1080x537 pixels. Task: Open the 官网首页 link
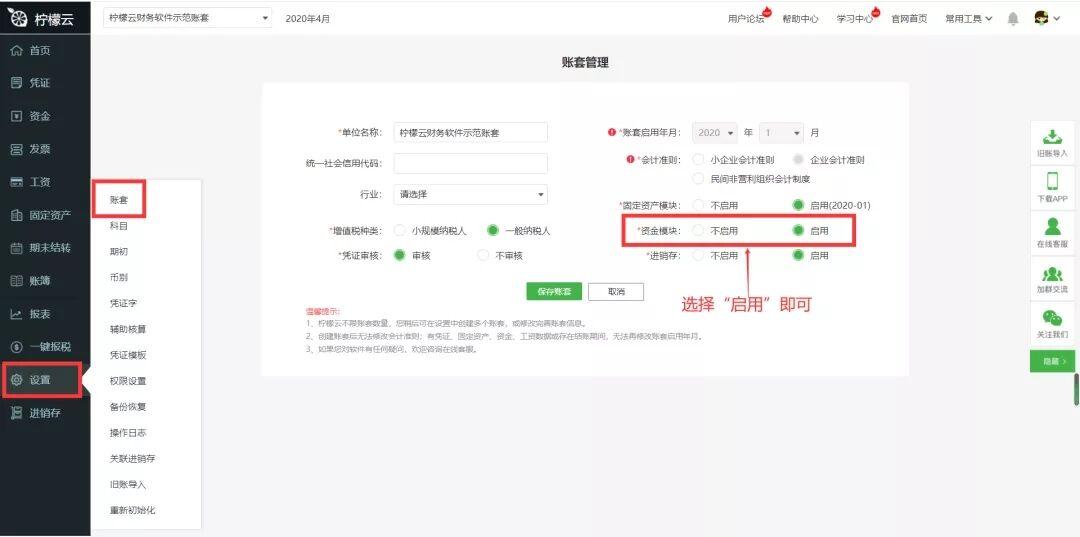point(909,19)
